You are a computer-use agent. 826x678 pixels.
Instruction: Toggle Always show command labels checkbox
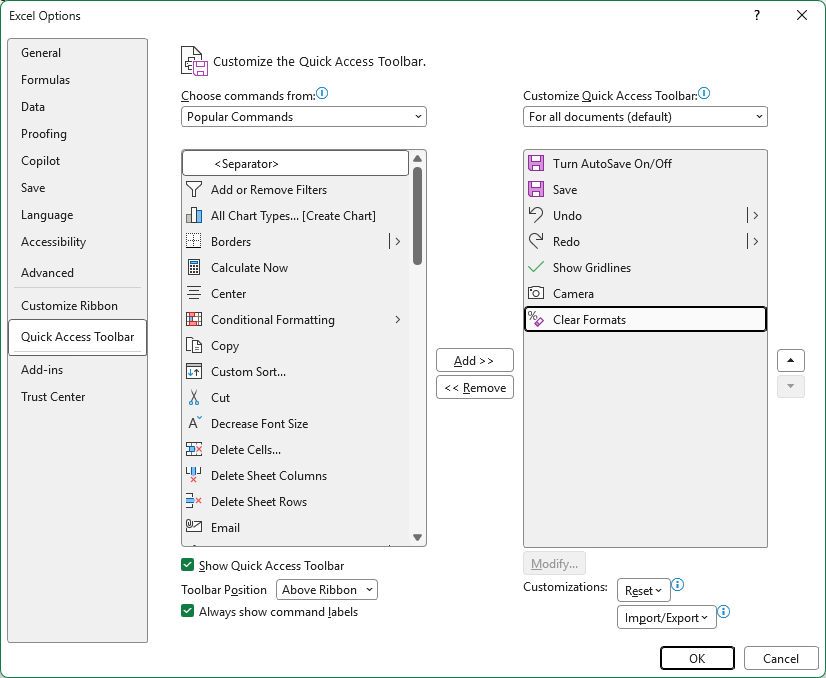pos(188,611)
